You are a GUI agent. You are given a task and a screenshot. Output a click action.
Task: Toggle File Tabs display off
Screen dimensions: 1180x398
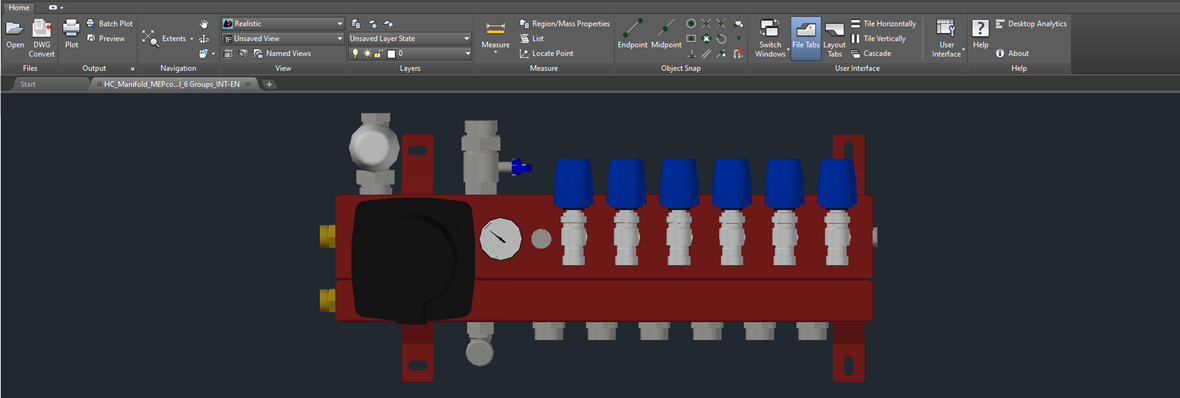point(806,38)
